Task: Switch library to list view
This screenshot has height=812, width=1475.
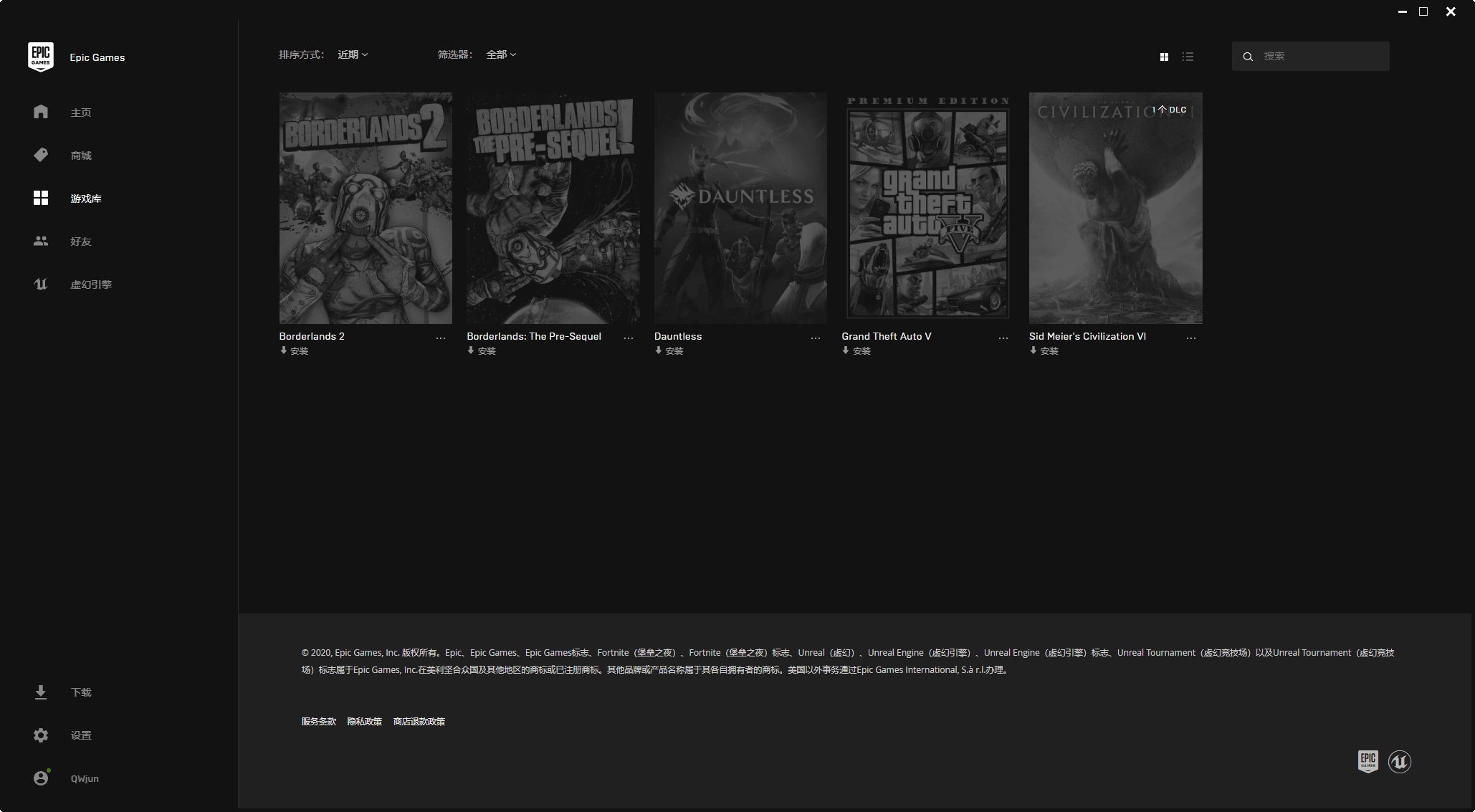Action: point(1188,57)
